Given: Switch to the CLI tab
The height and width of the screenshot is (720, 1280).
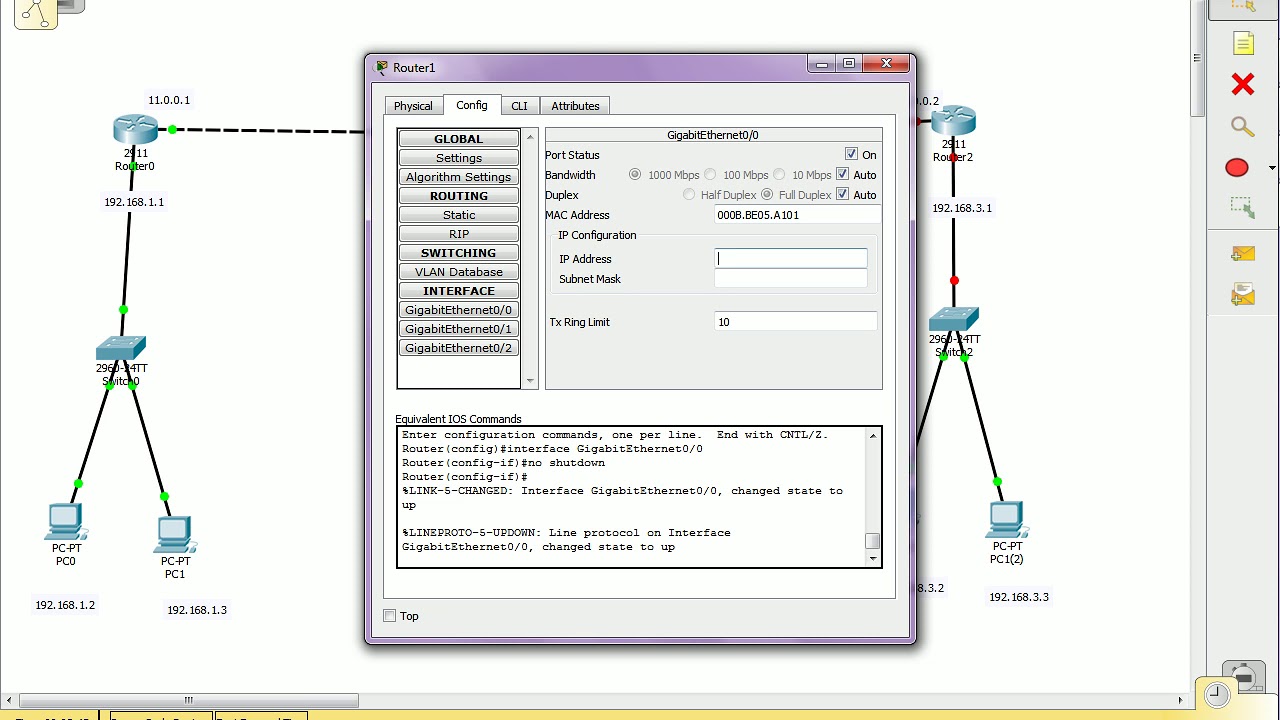Looking at the screenshot, I should click(x=519, y=106).
